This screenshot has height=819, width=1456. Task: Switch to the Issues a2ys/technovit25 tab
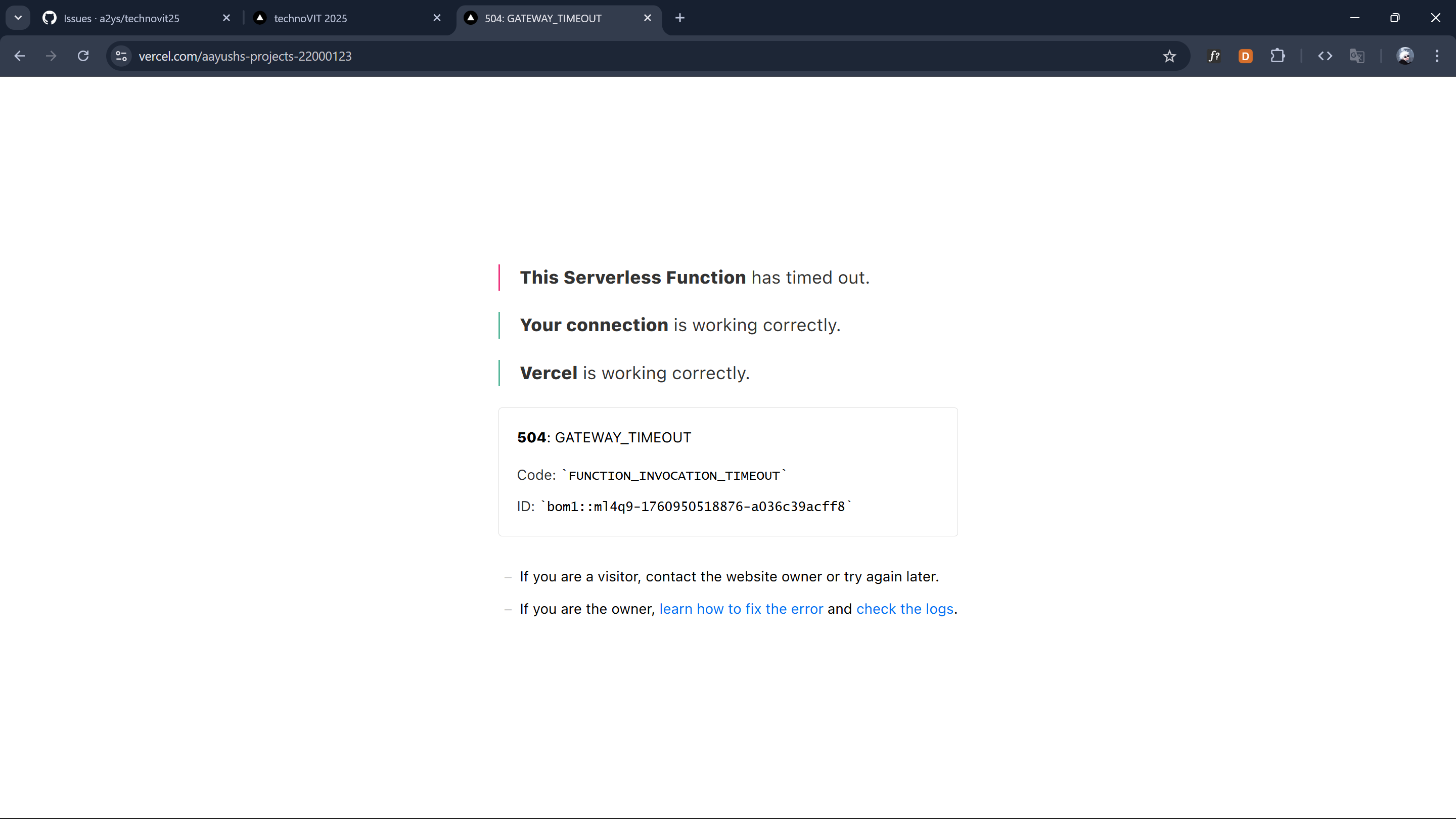coord(121,18)
